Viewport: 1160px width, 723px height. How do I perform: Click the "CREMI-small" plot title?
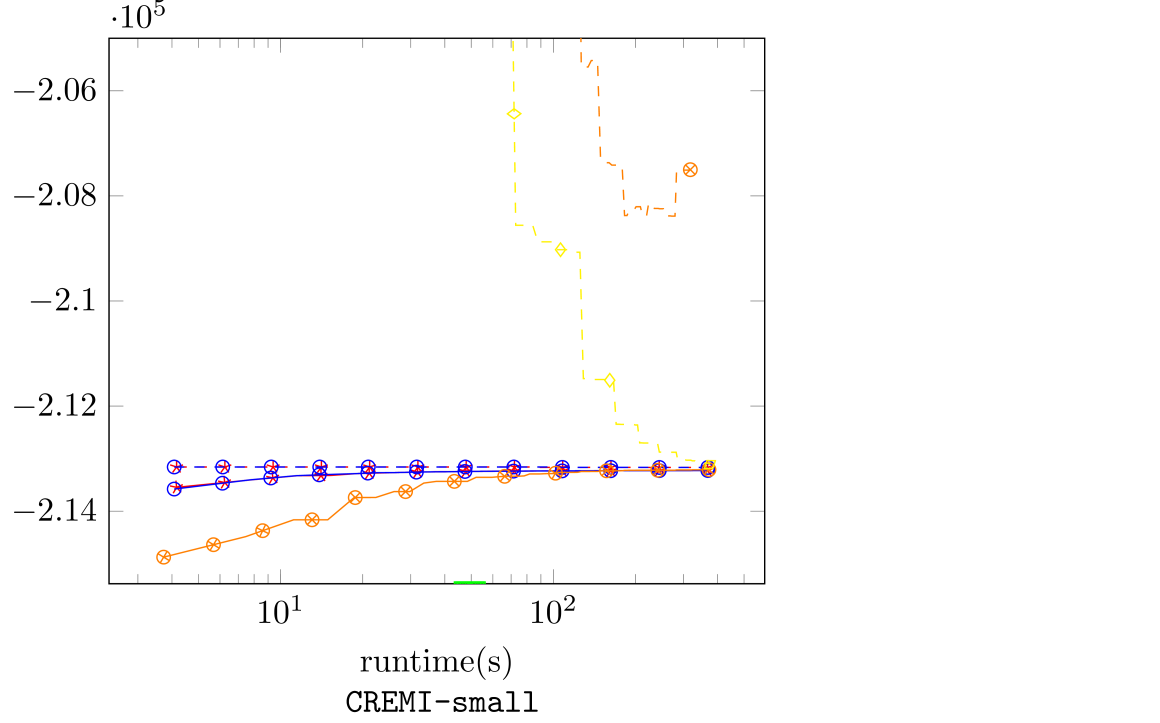click(x=442, y=701)
